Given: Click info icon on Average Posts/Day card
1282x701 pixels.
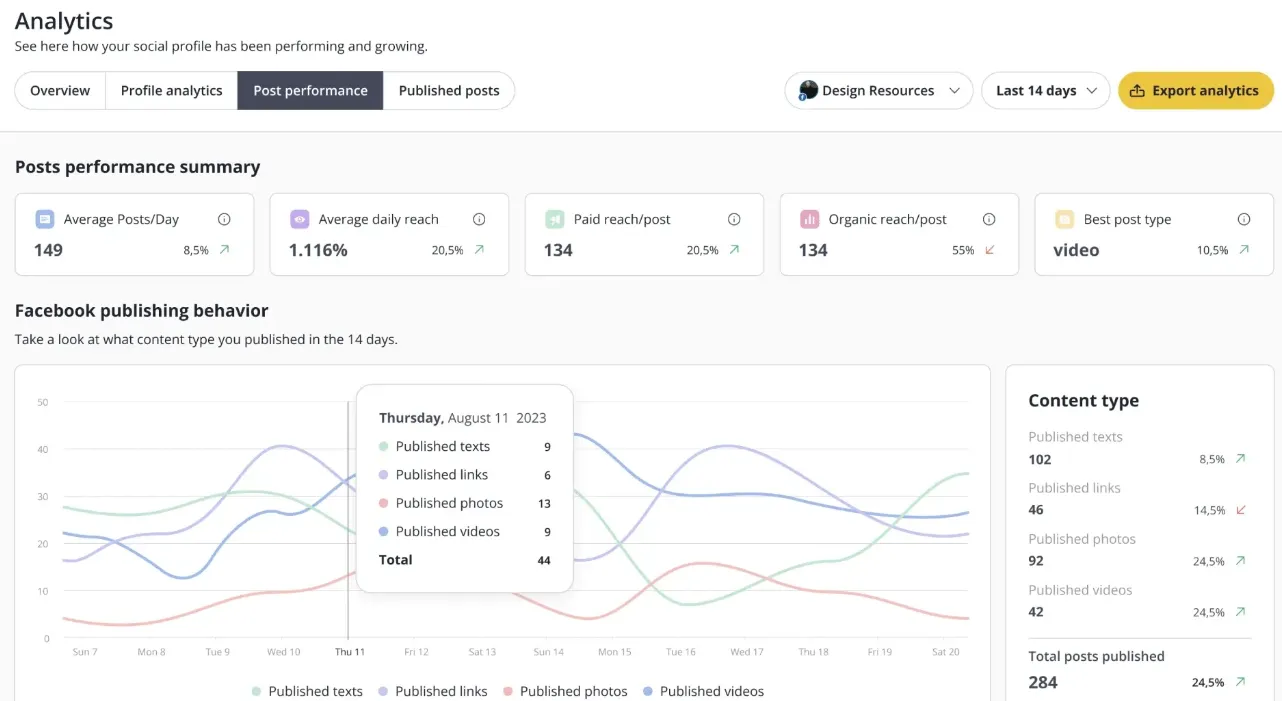Looking at the screenshot, I should tap(224, 219).
